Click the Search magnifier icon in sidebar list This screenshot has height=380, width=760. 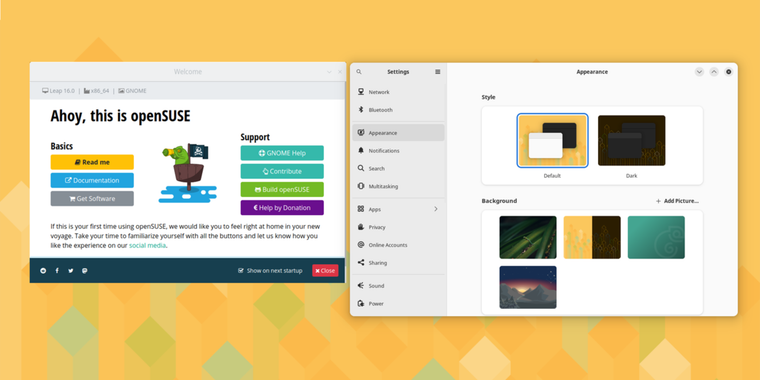point(361,168)
